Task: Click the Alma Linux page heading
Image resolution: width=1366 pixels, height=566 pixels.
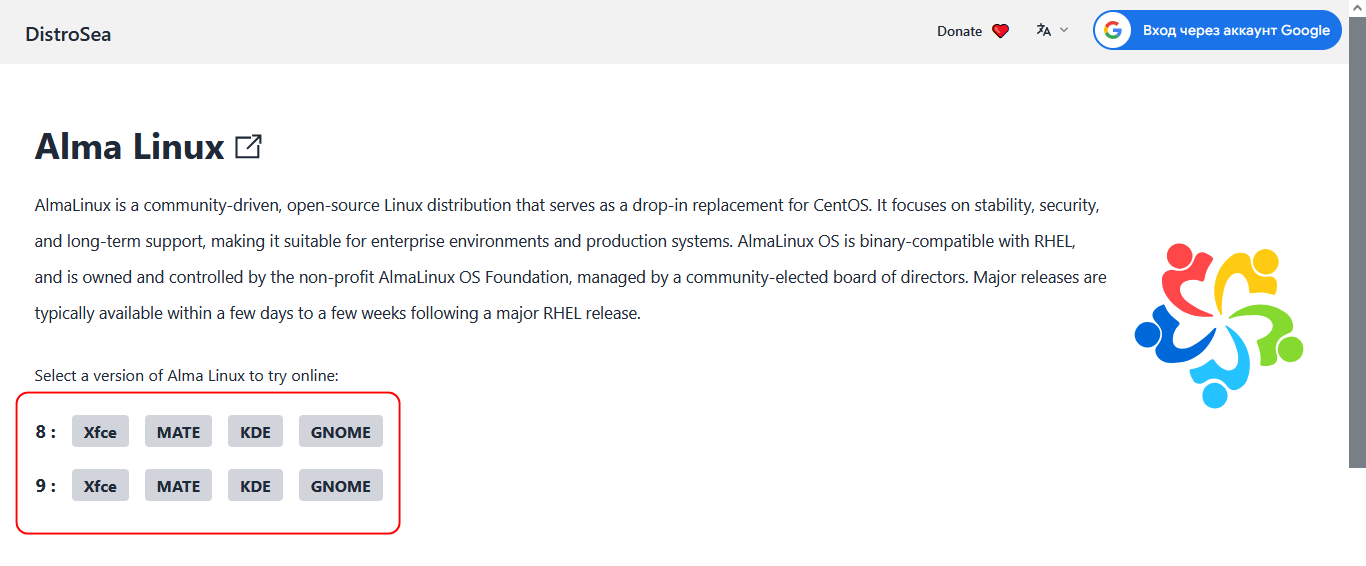Action: (x=130, y=147)
